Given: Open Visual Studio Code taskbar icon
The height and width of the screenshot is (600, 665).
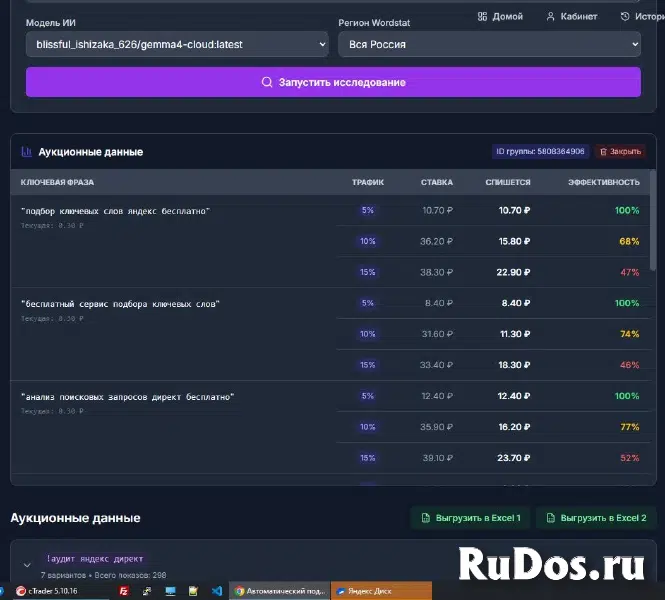Looking at the screenshot, I should (217, 591).
